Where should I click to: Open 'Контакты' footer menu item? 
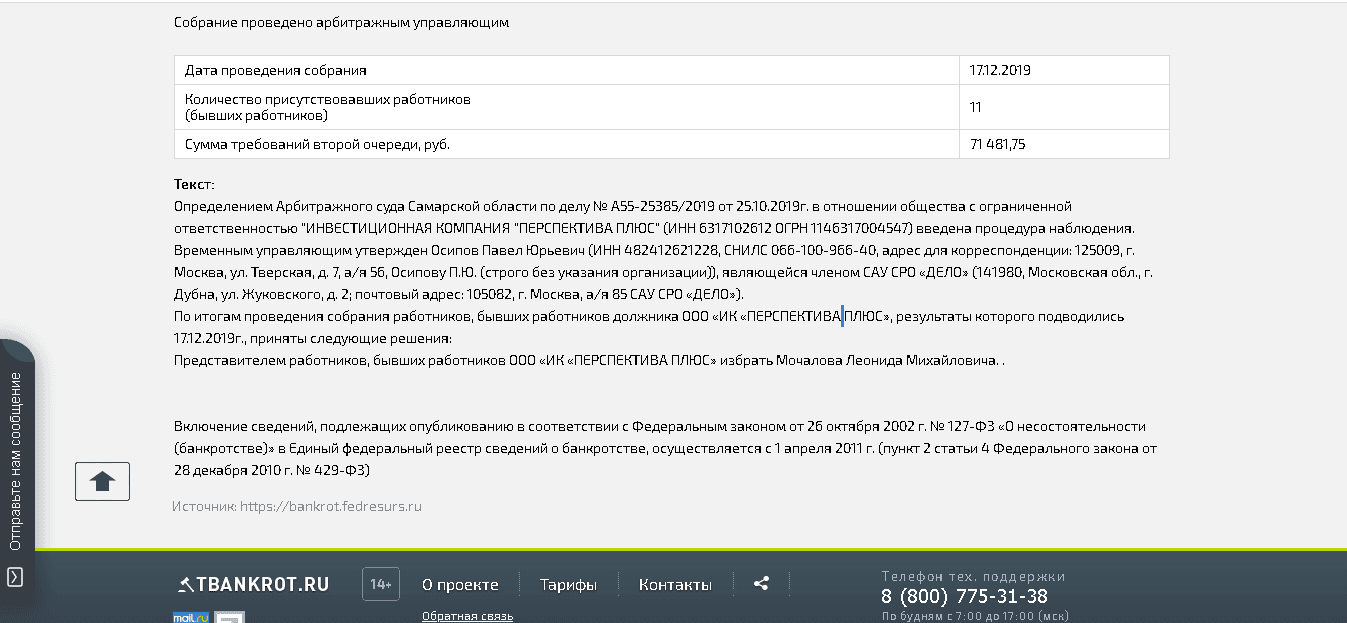coord(675,585)
